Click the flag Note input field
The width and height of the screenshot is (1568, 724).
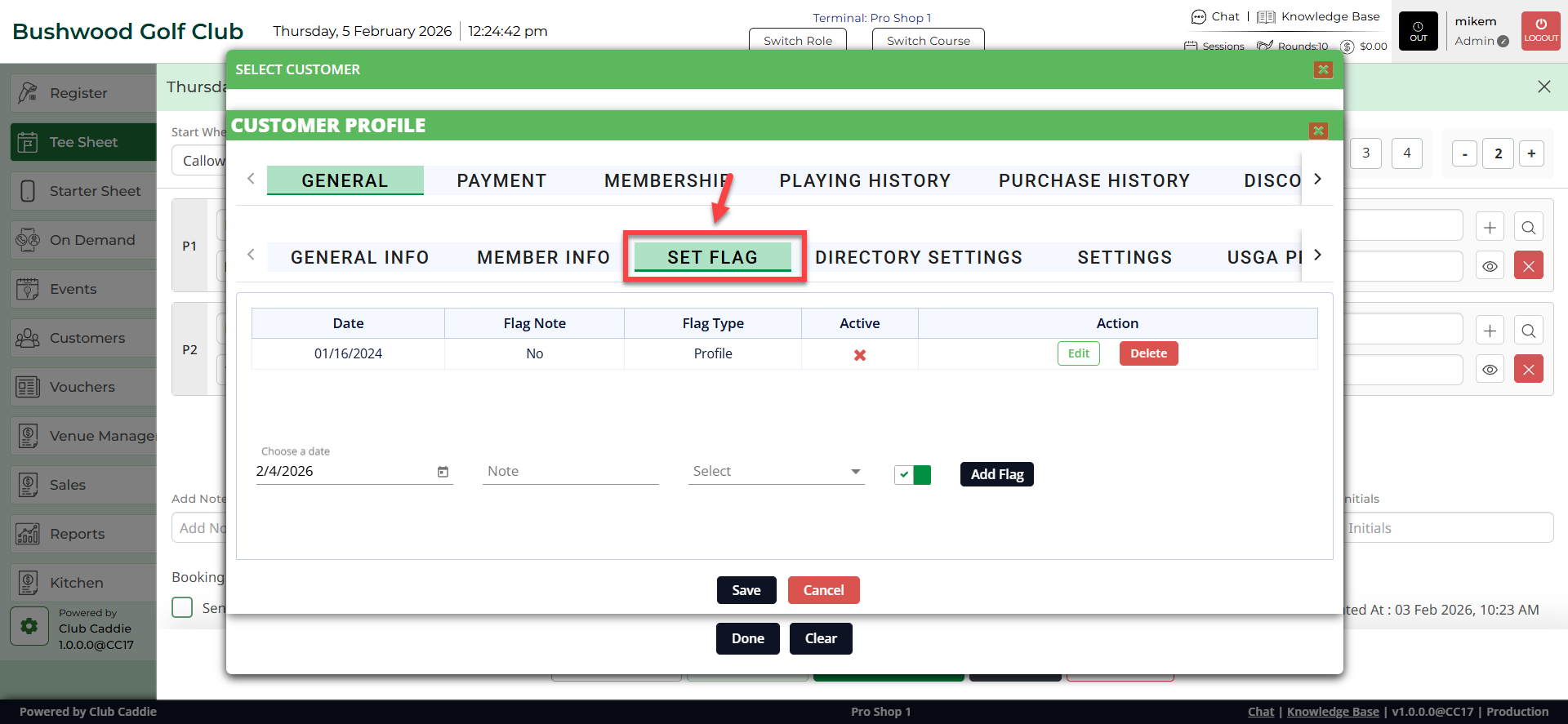570,472
